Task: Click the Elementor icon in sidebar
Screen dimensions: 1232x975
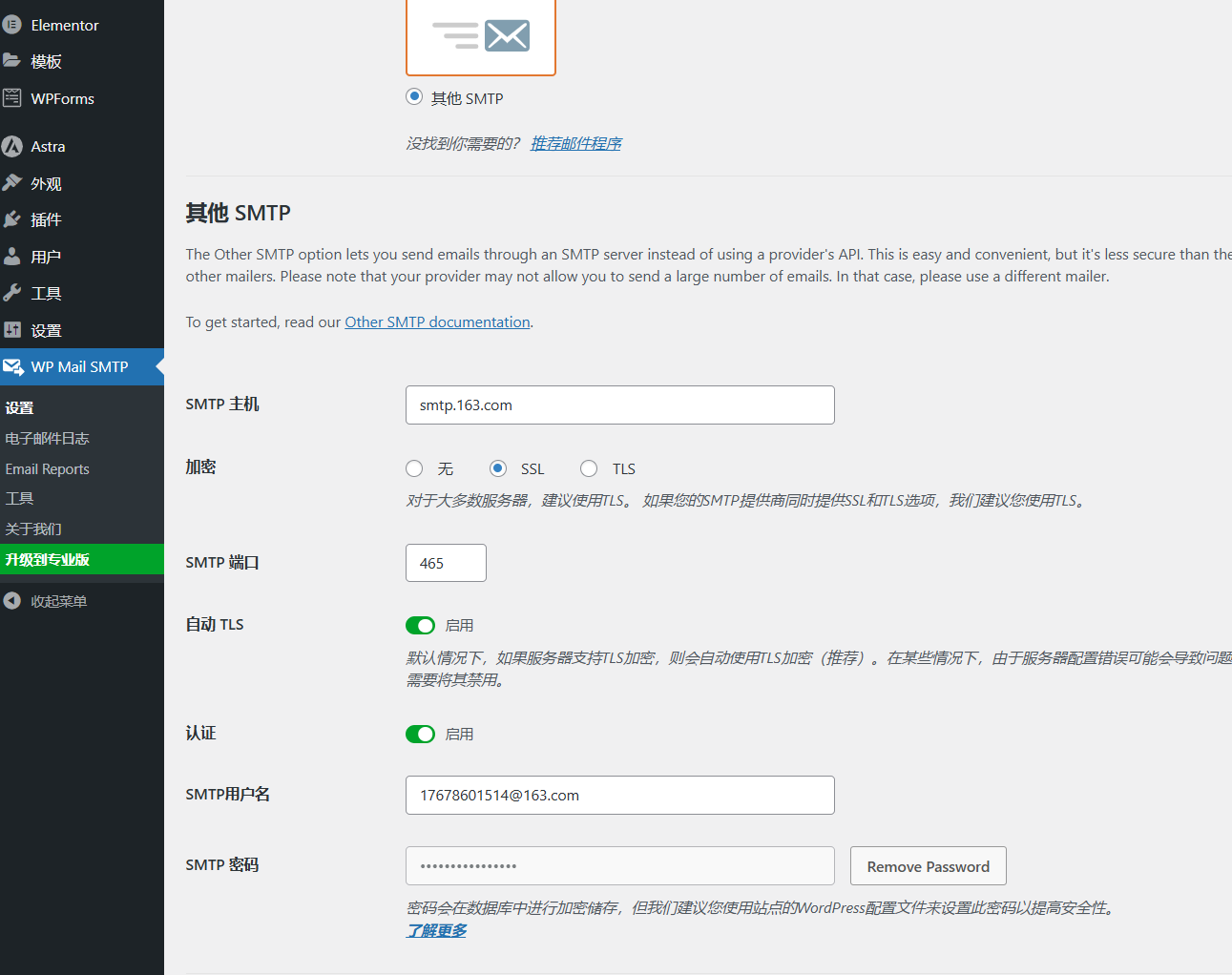Action: [11, 25]
